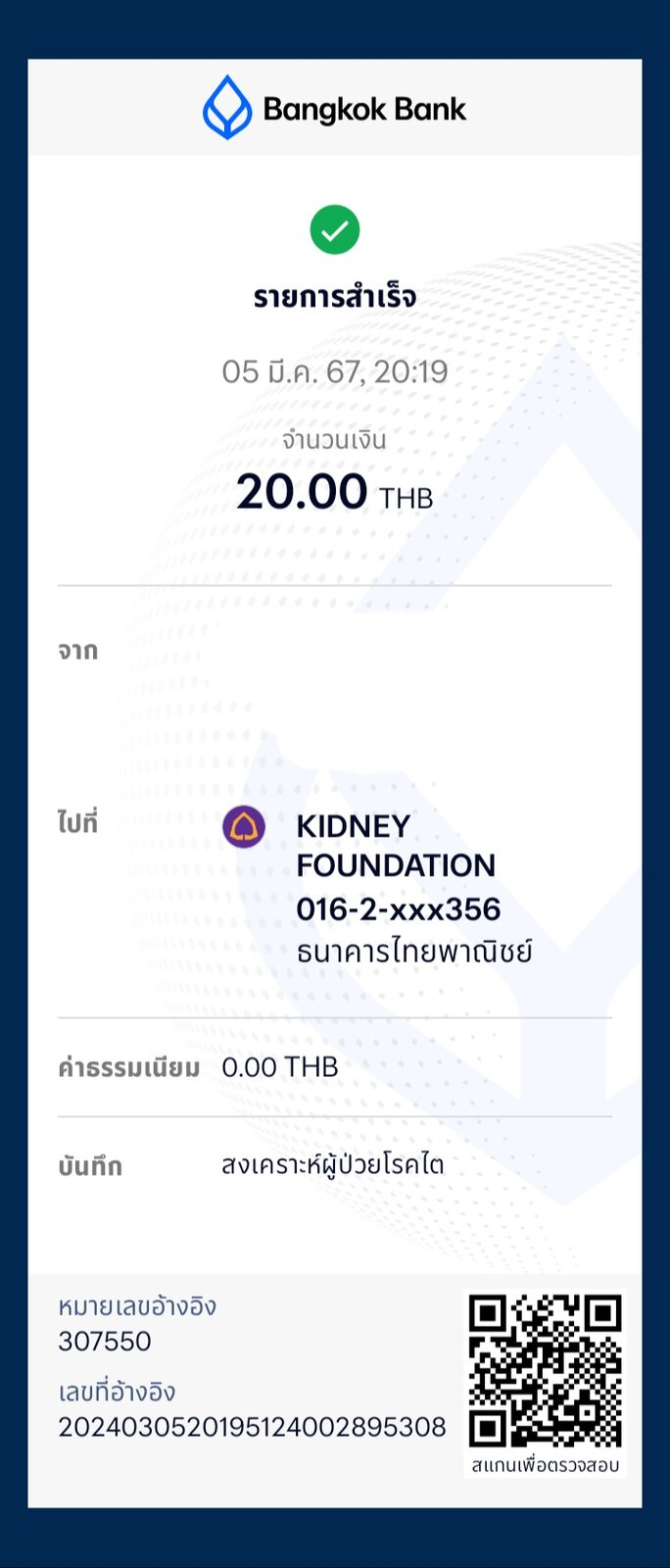Image resolution: width=670 pixels, height=1568 pixels.
Task: Click the 20.00 THB amount
Action: click(x=335, y=492)
